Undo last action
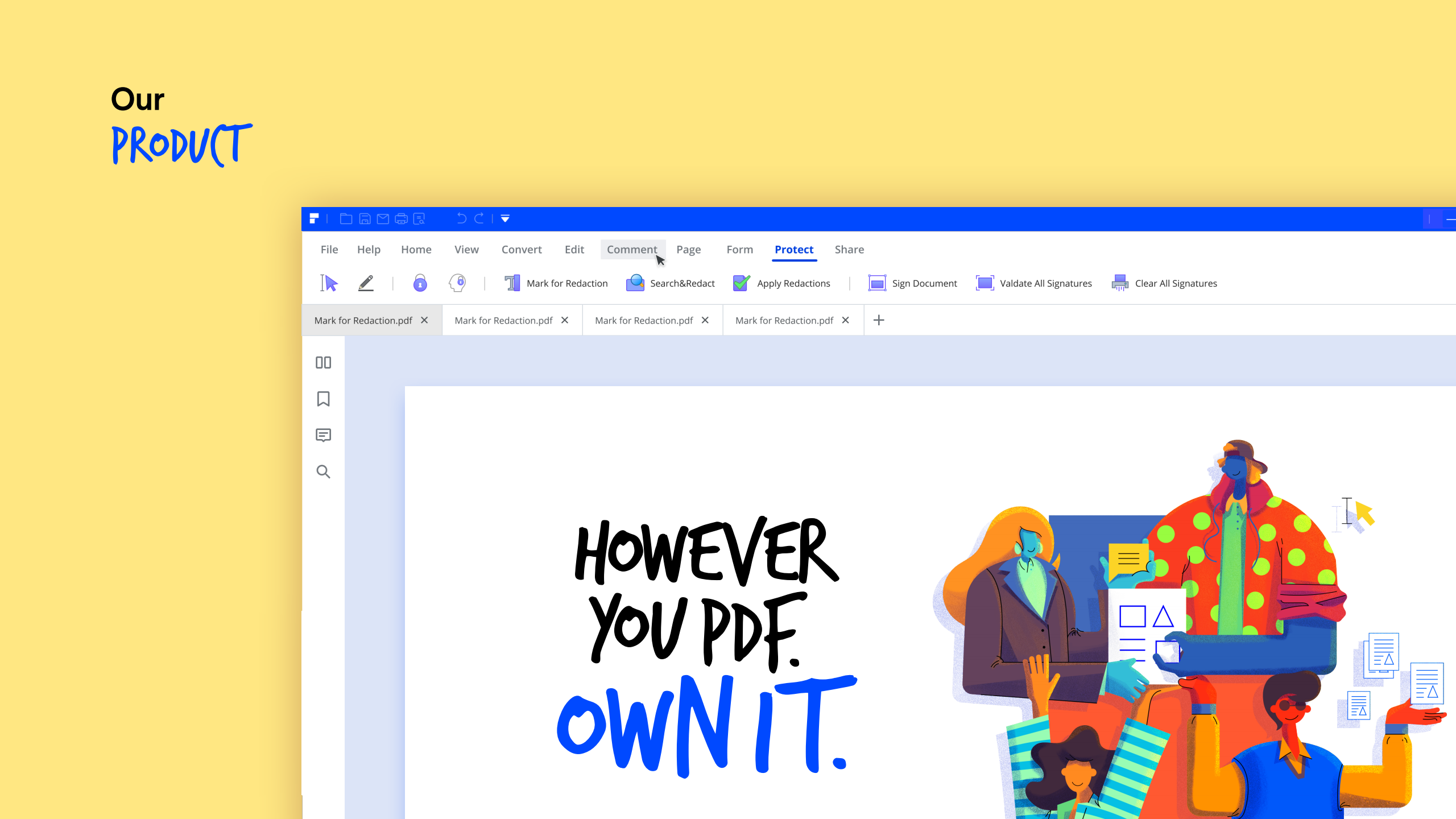The image size is (1456, 819). (461, 218)
